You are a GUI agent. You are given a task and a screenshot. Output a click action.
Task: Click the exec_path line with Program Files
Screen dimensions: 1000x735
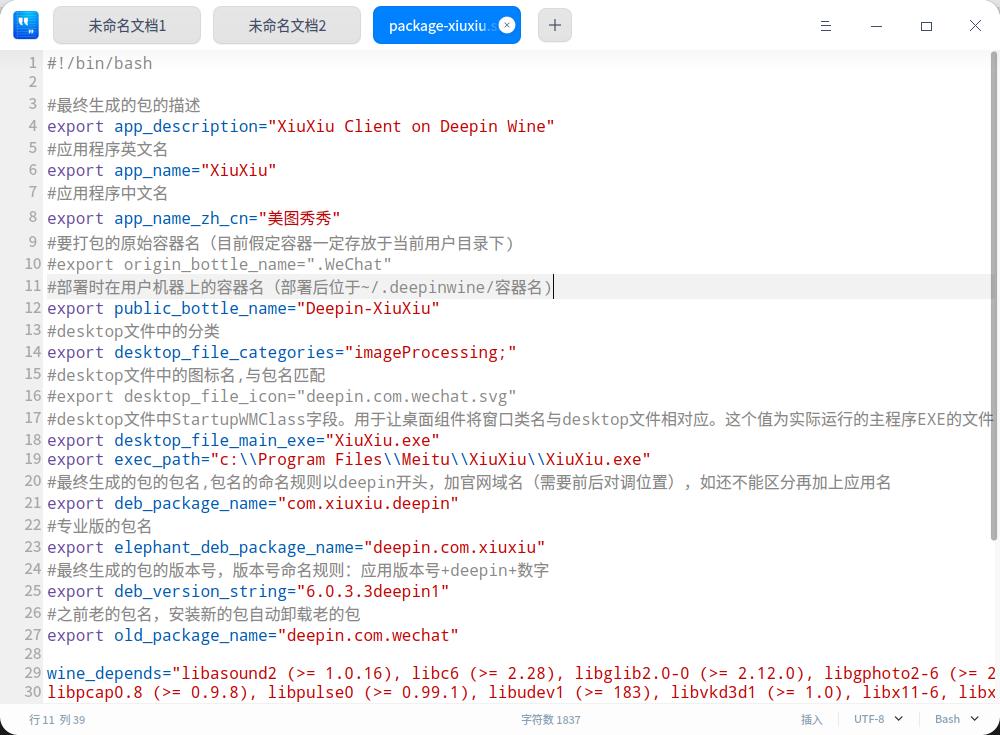click(349, 459)
